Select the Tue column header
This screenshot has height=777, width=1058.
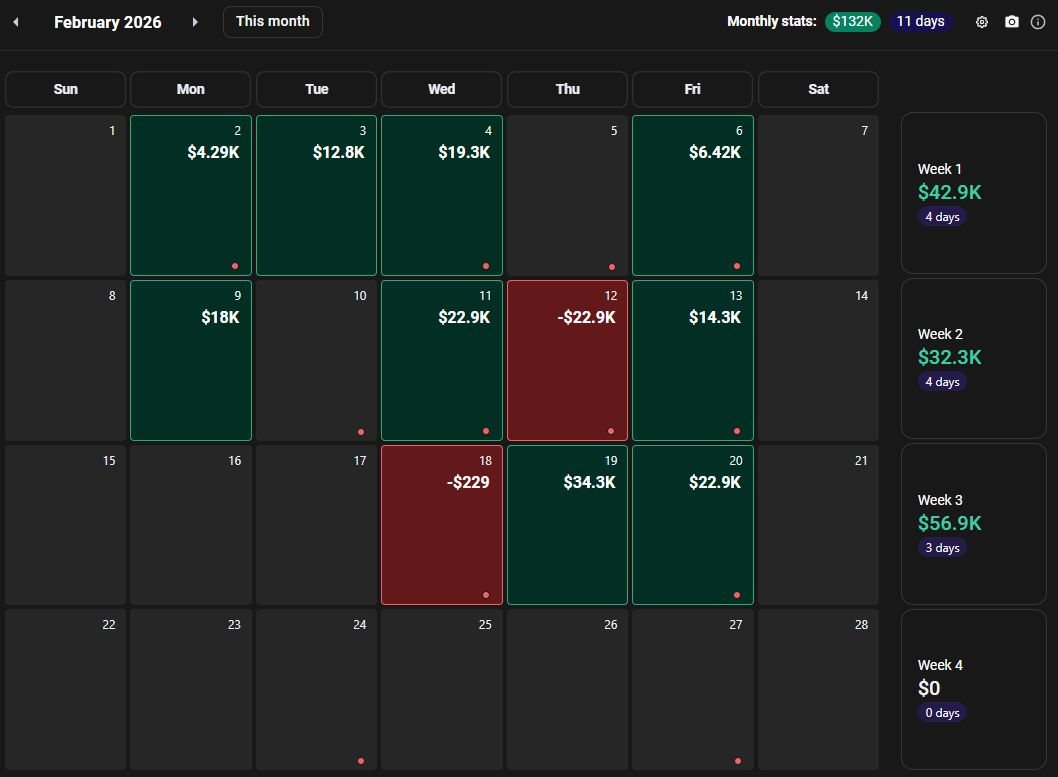click(316, 89)
